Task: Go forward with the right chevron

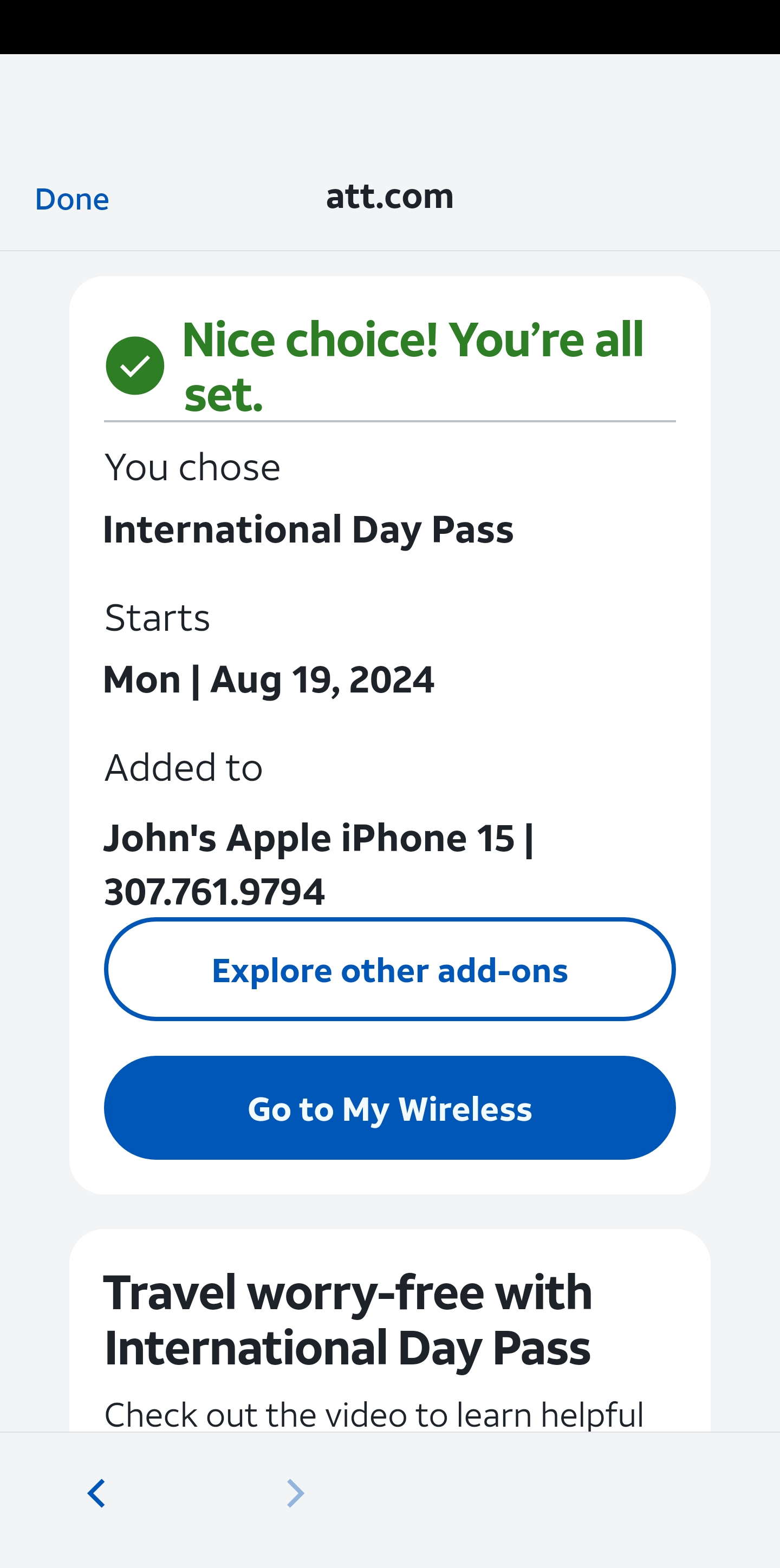Action: [x=295, y=1493]
